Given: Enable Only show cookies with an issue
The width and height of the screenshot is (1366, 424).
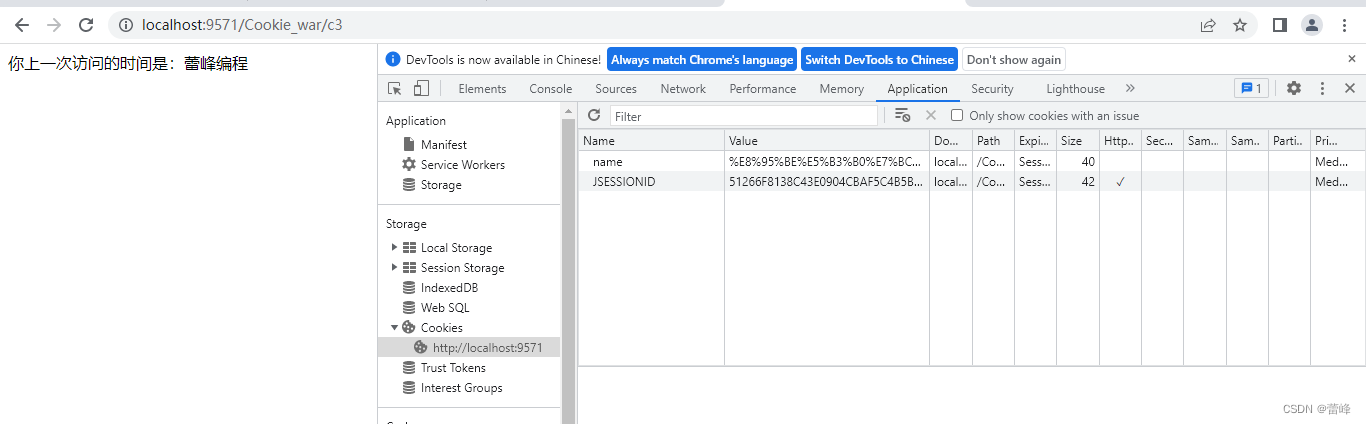Looking at the screenshot, I should [957, 116].
